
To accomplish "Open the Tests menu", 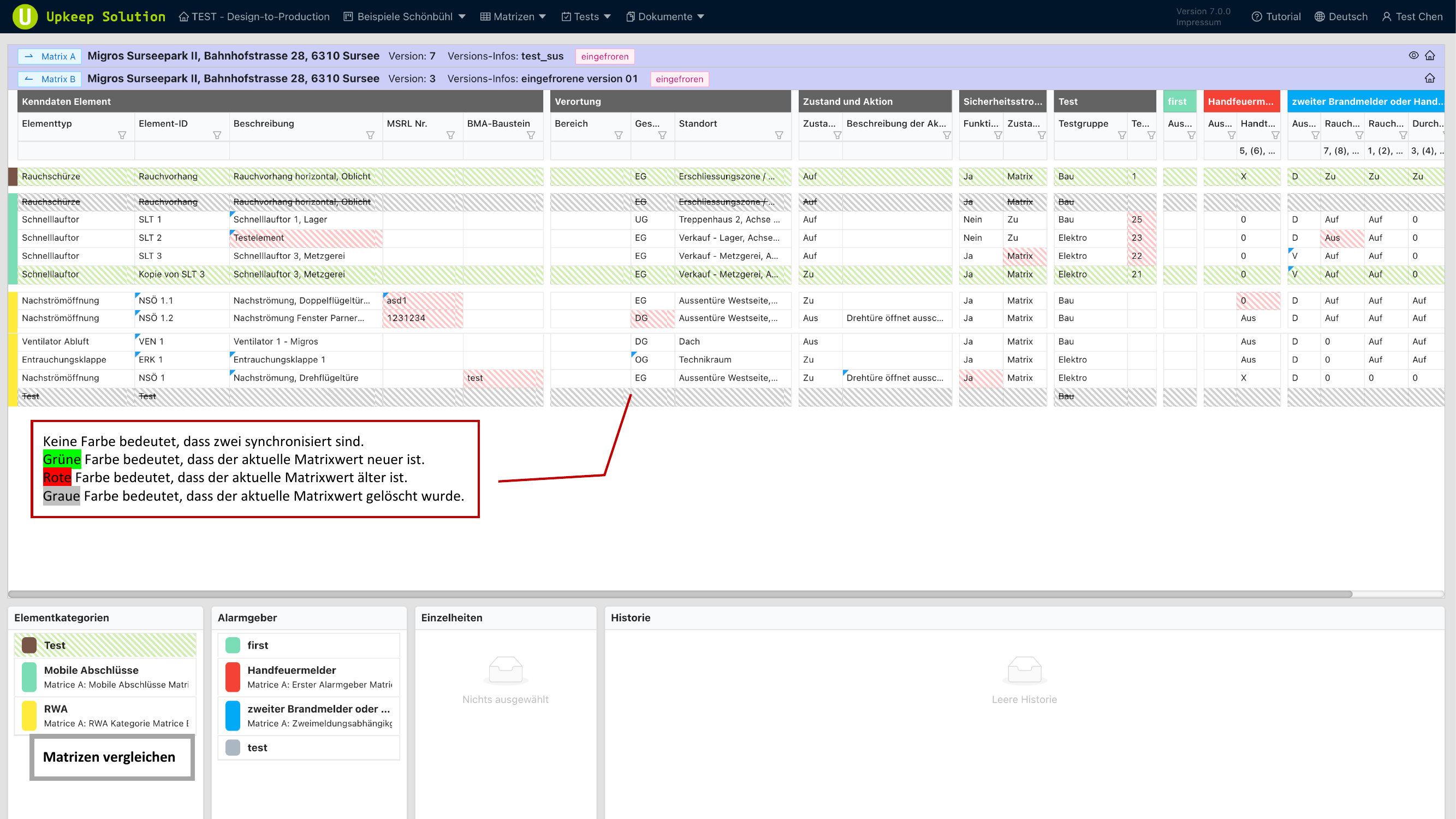I will tap(586, 16).
